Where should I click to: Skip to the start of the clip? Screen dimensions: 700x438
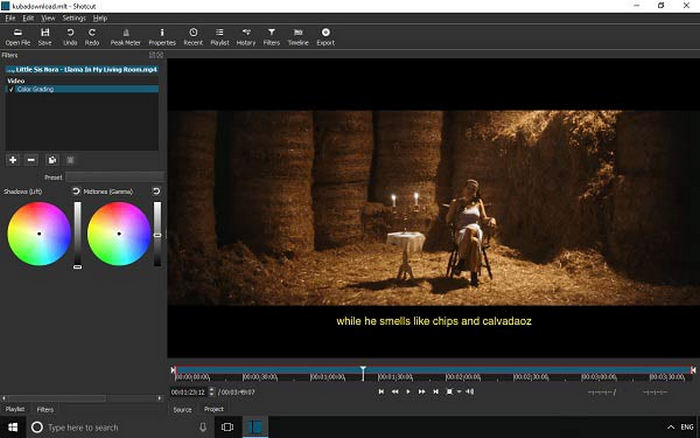pos(381,392)
